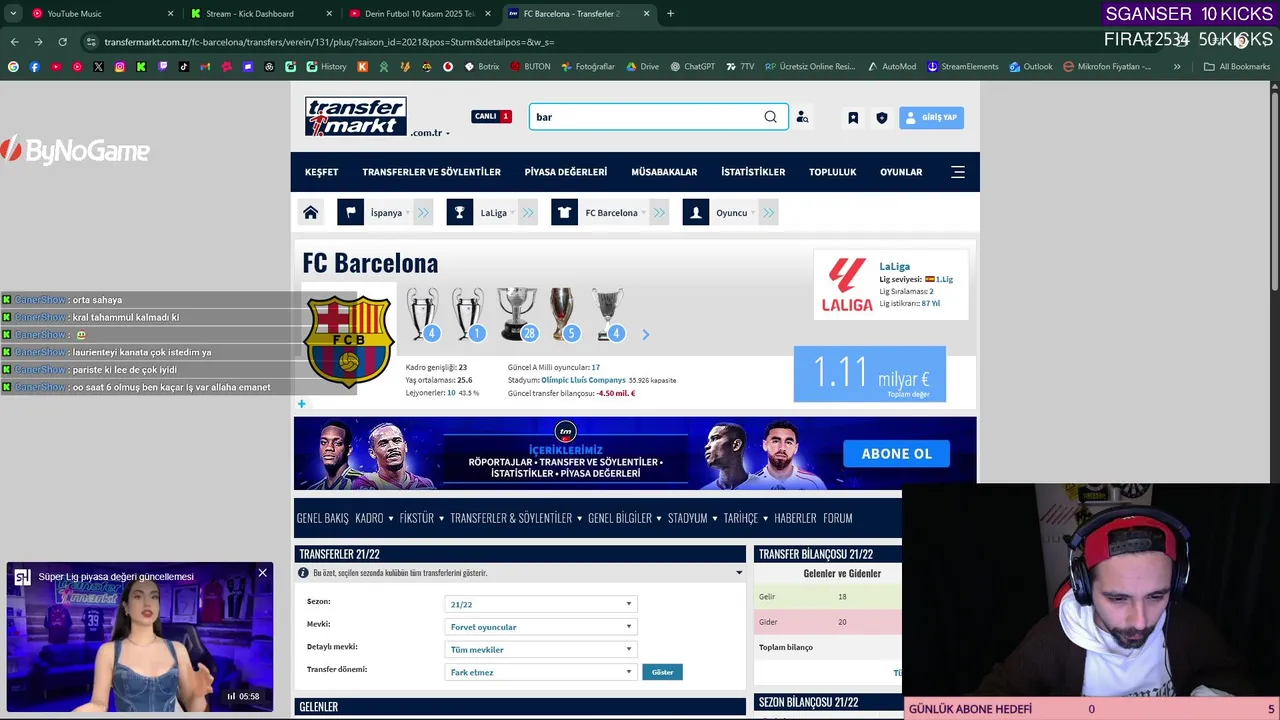
Task: Close the Süper Lig video popup
Action: (262, 573)
